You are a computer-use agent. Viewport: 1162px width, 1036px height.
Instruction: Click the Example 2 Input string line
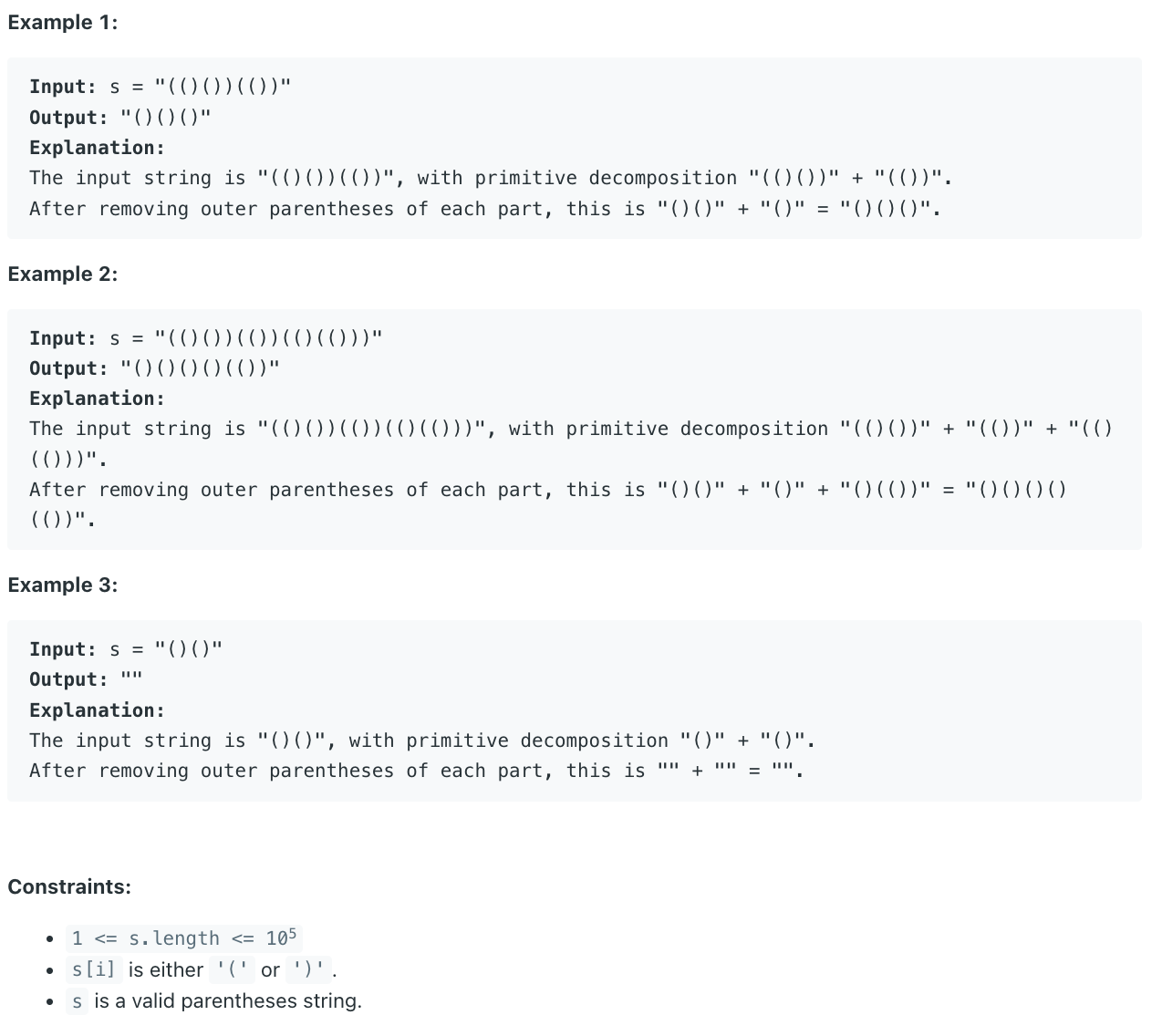pos(206,338)
